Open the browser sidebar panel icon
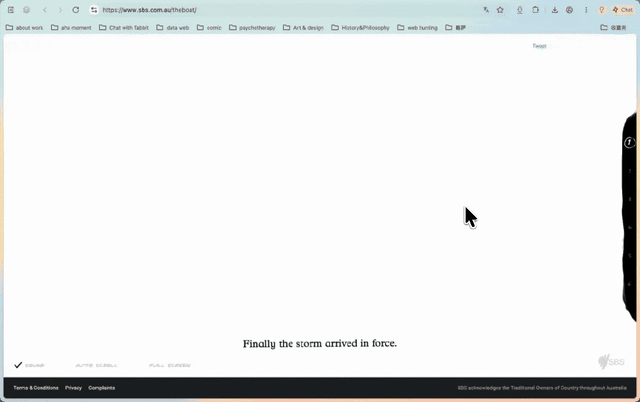 click(11, 10)
